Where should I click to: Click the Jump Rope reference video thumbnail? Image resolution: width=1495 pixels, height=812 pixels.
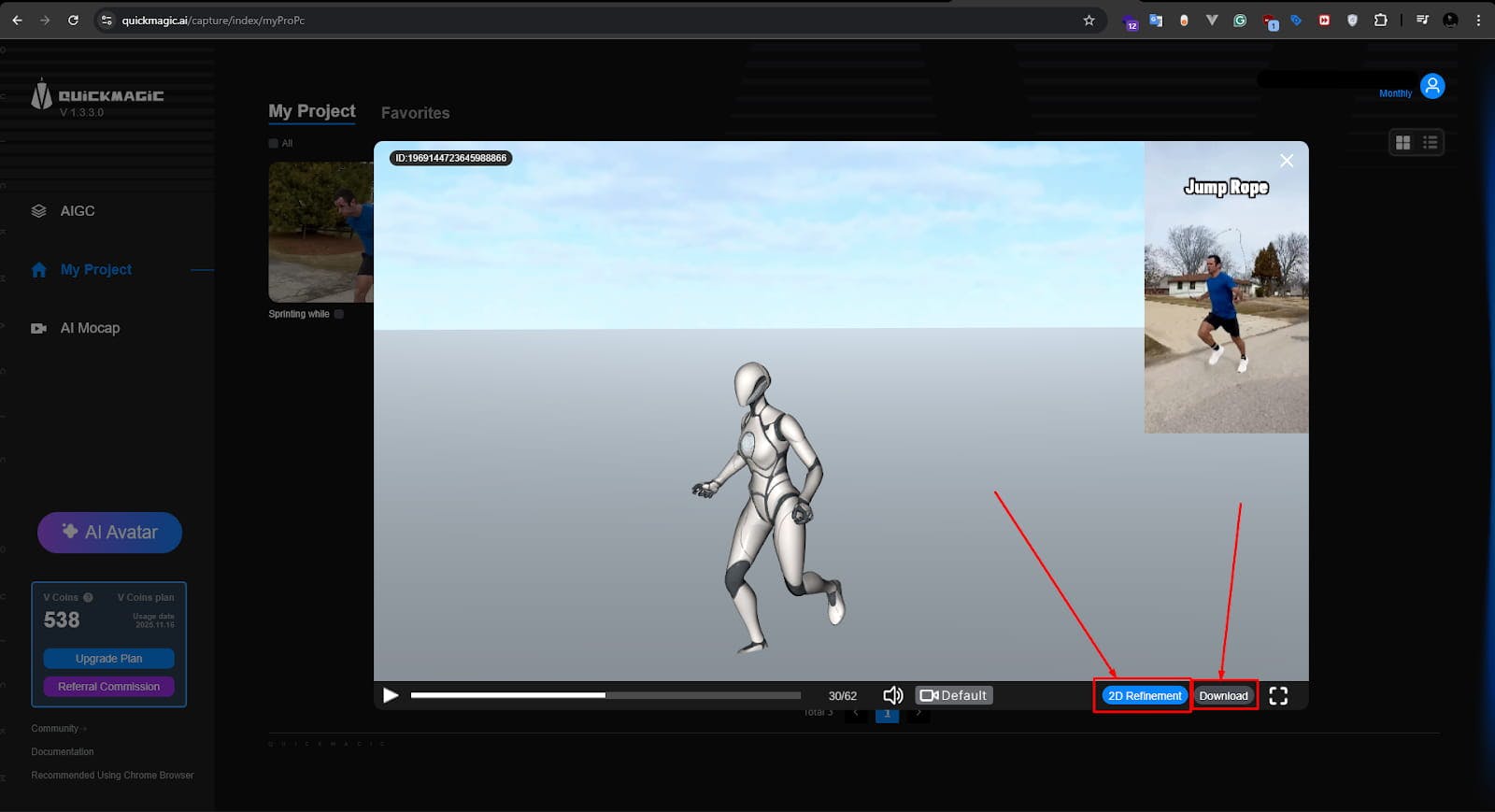(x=1226, y=287)
